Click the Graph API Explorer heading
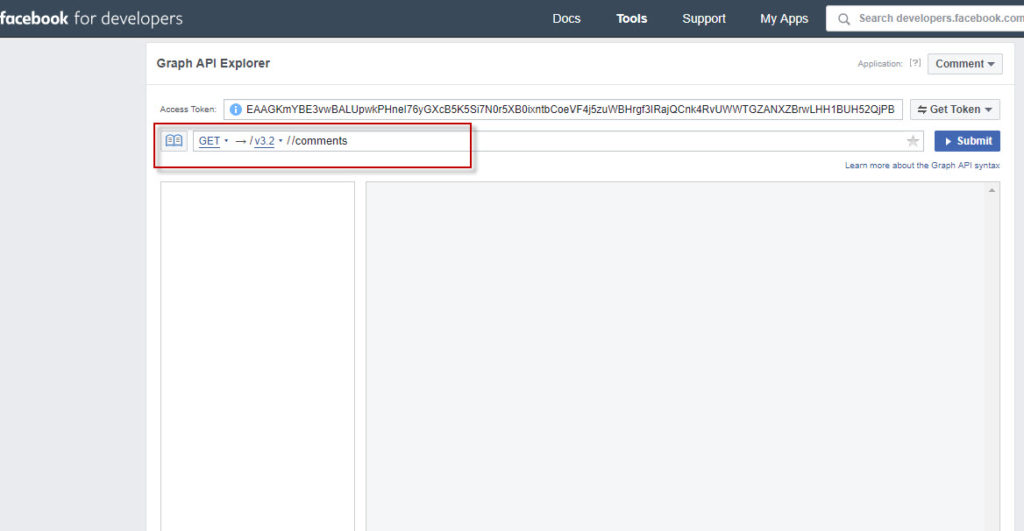 tap(213, 63)
